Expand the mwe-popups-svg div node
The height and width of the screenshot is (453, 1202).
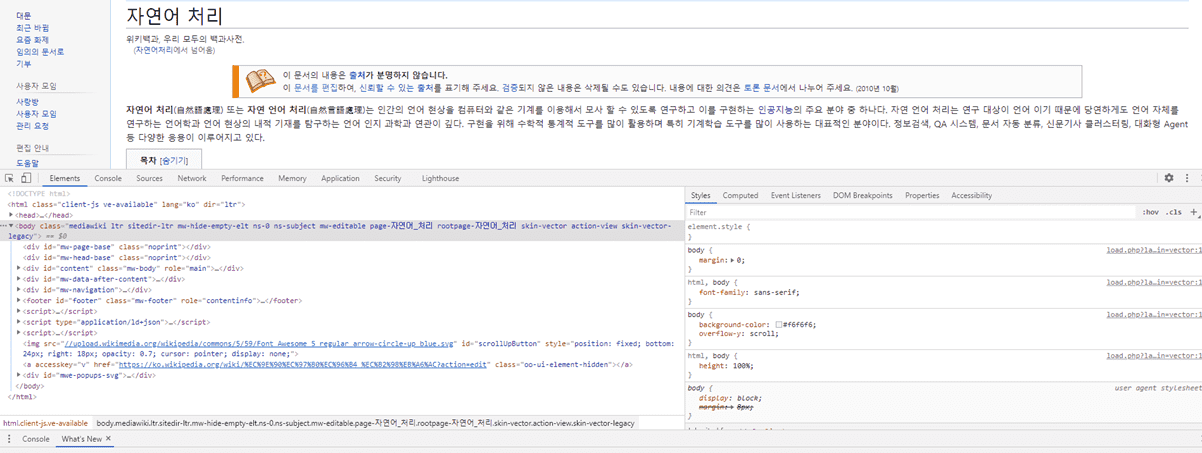click(x=19, y=375)
